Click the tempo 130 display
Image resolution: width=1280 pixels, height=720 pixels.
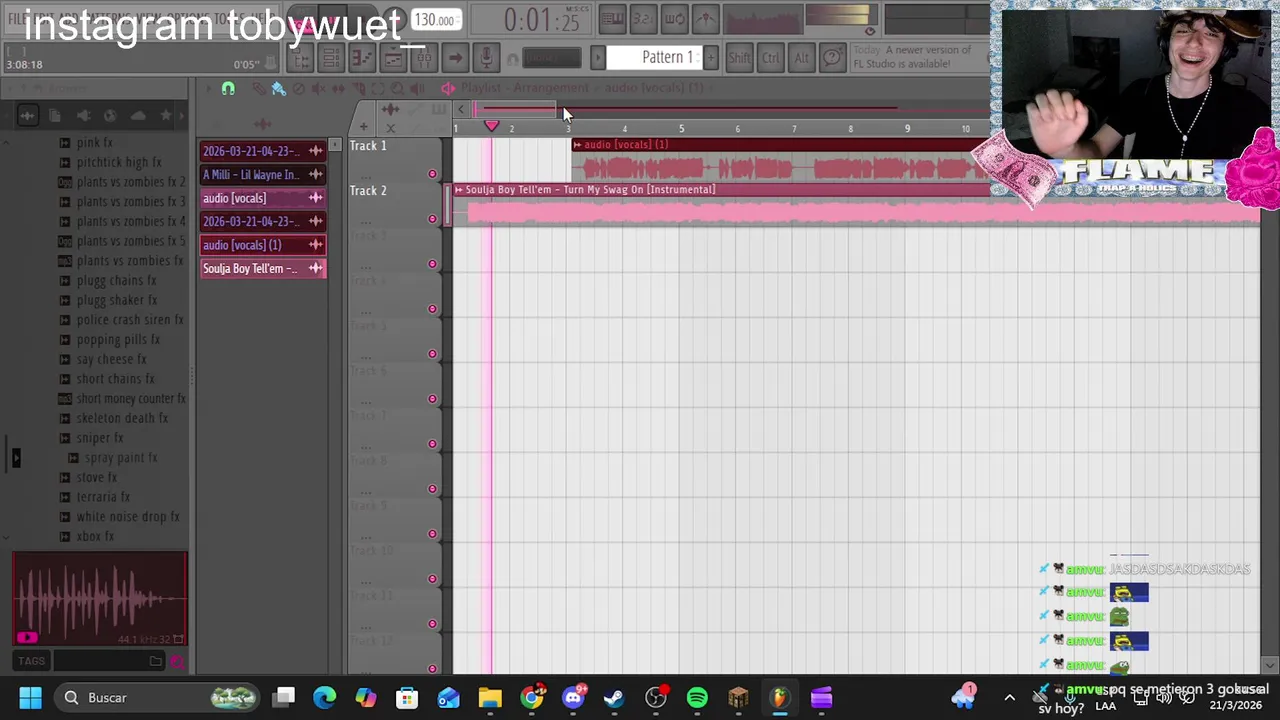point(436,20)
